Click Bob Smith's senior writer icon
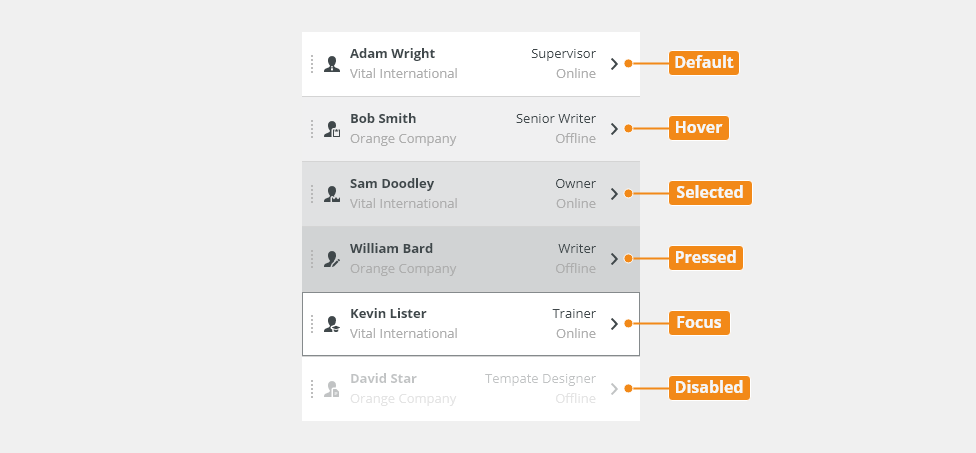 pyautogui.click(x=332, y=129)
